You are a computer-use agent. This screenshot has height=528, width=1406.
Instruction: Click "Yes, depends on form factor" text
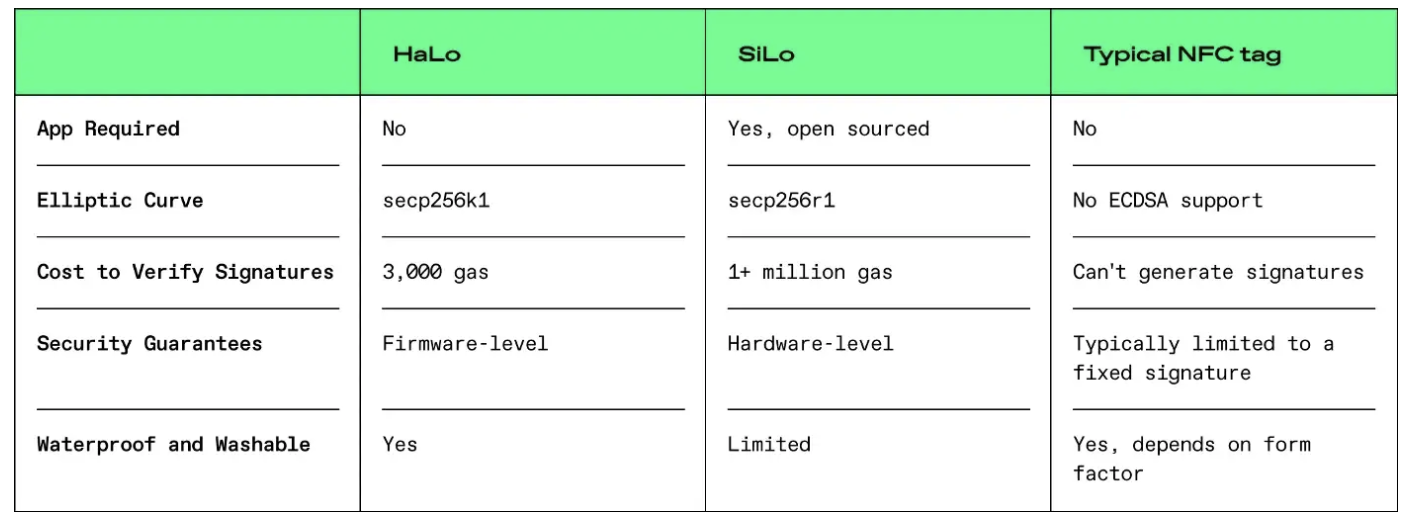(x=1191, y=459)
